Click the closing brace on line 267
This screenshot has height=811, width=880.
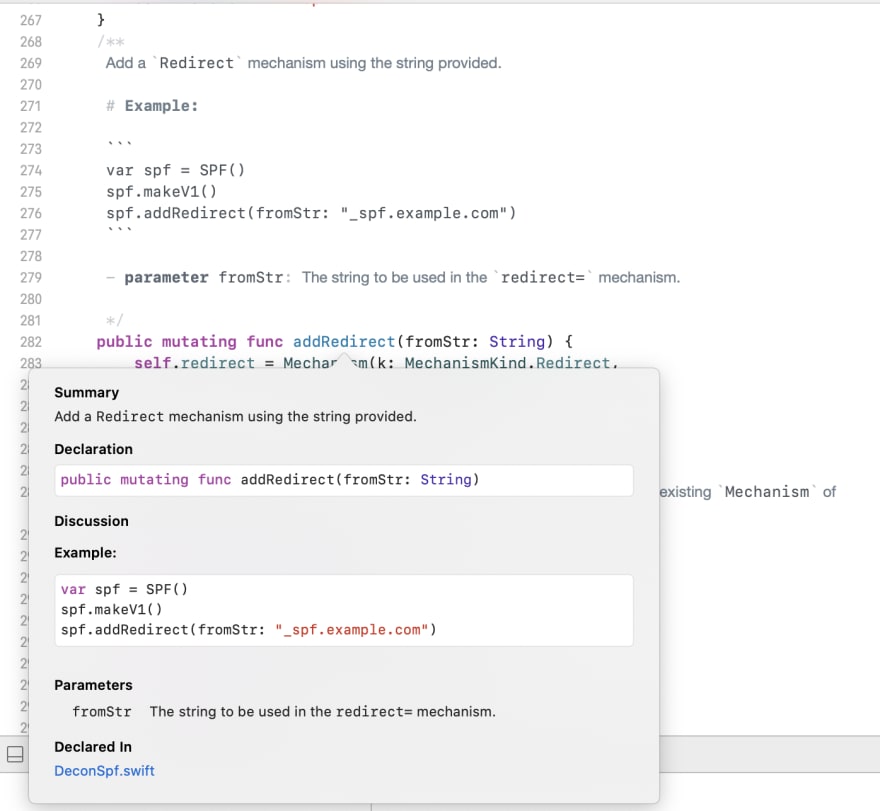coord(101,20)
